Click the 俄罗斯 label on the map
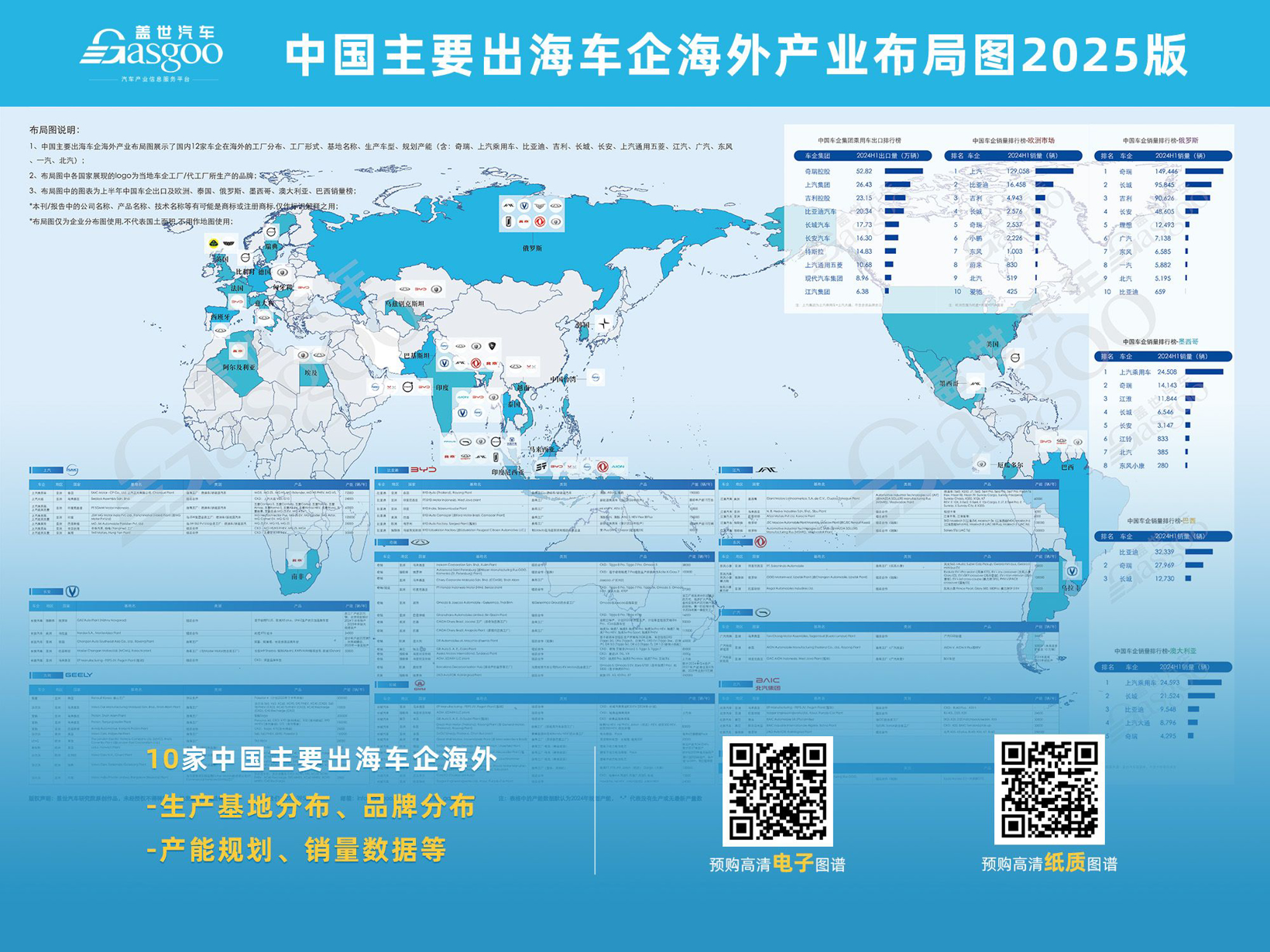This screenshot has height=952, width=1270. [532, 248]
